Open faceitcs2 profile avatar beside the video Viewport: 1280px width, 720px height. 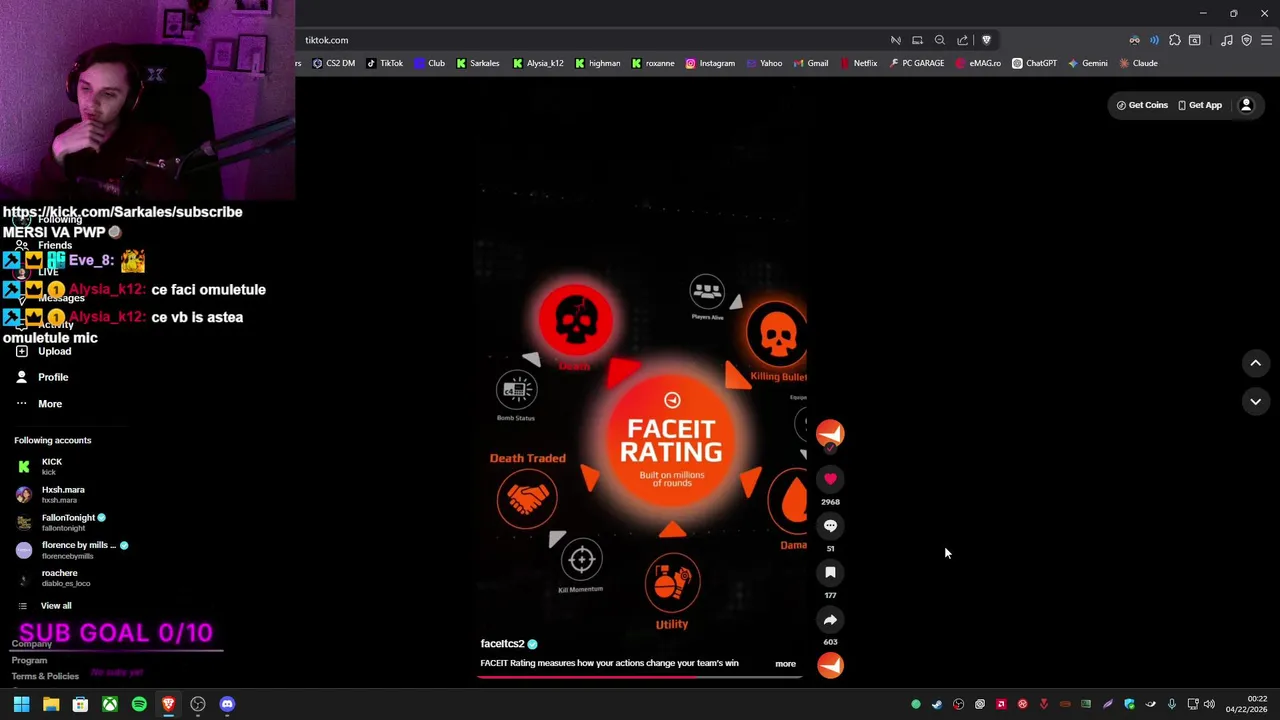coord(830,432)
